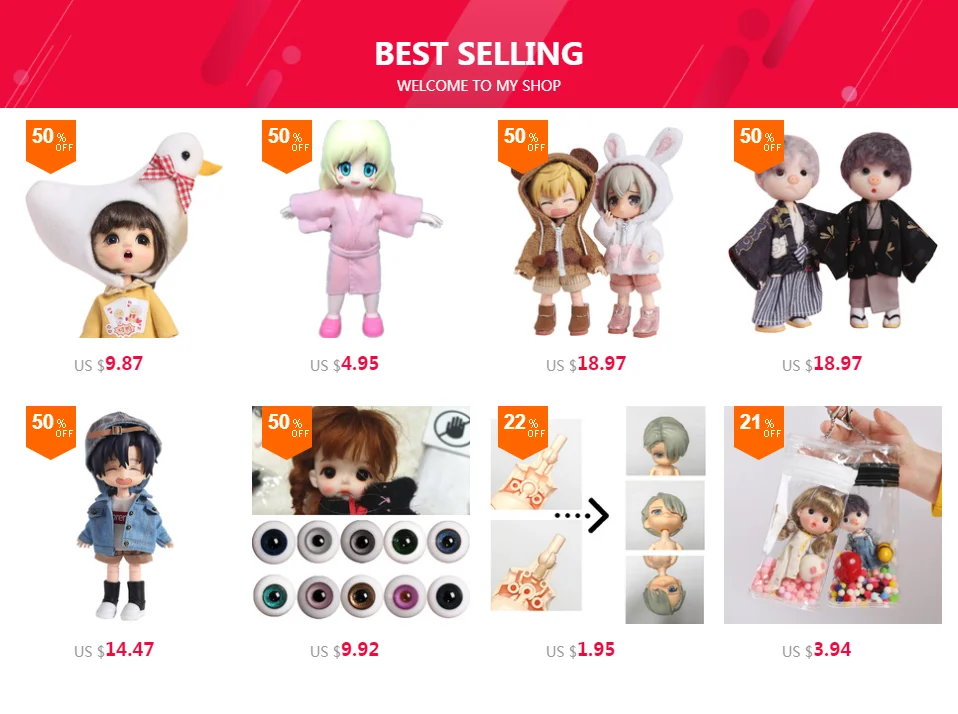Click the 21% OFF discount badge
Screen dimensions: 958x714
[759, 431]
